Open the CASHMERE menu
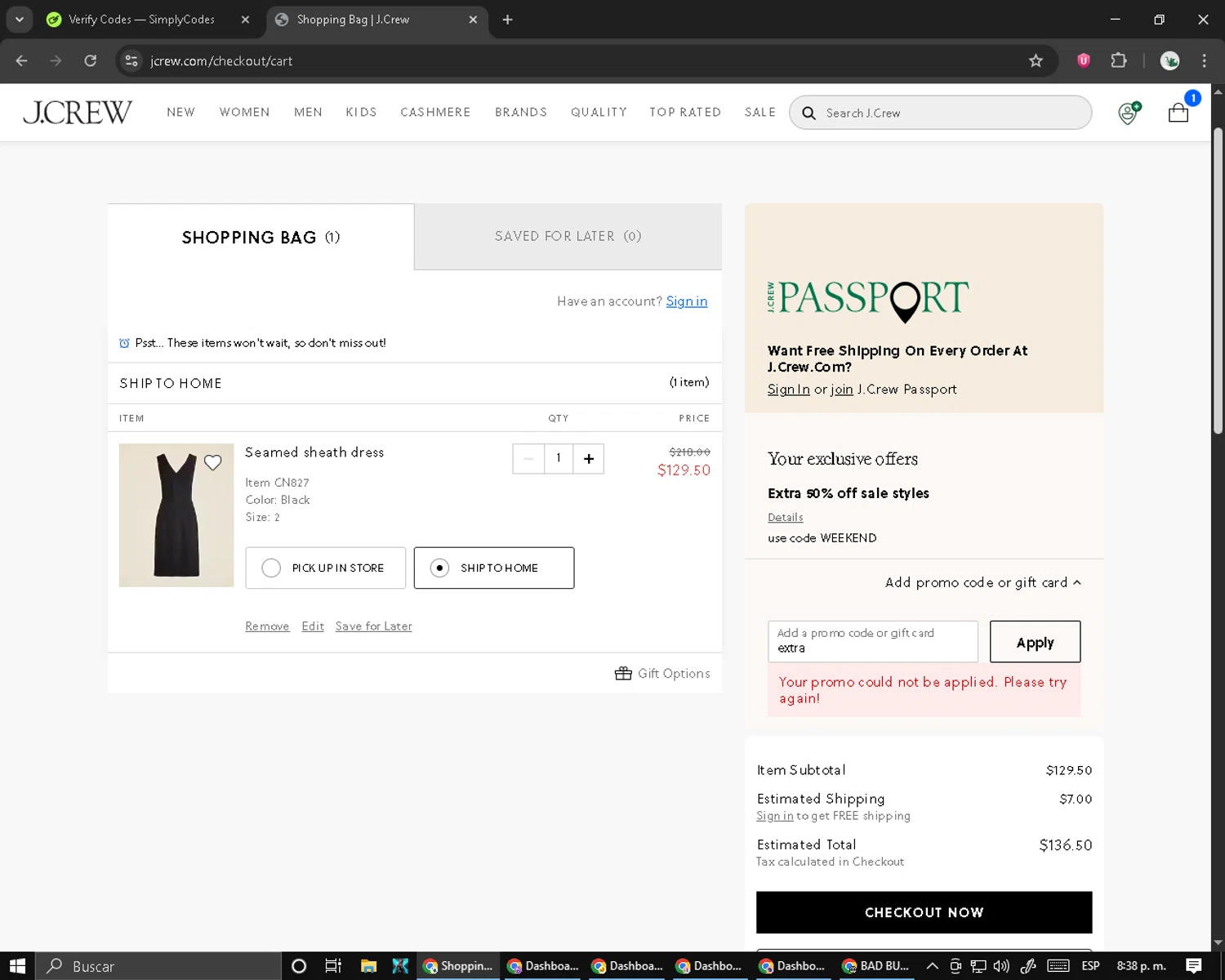This screenshot has height=980, width=1225. pos(435,112)
